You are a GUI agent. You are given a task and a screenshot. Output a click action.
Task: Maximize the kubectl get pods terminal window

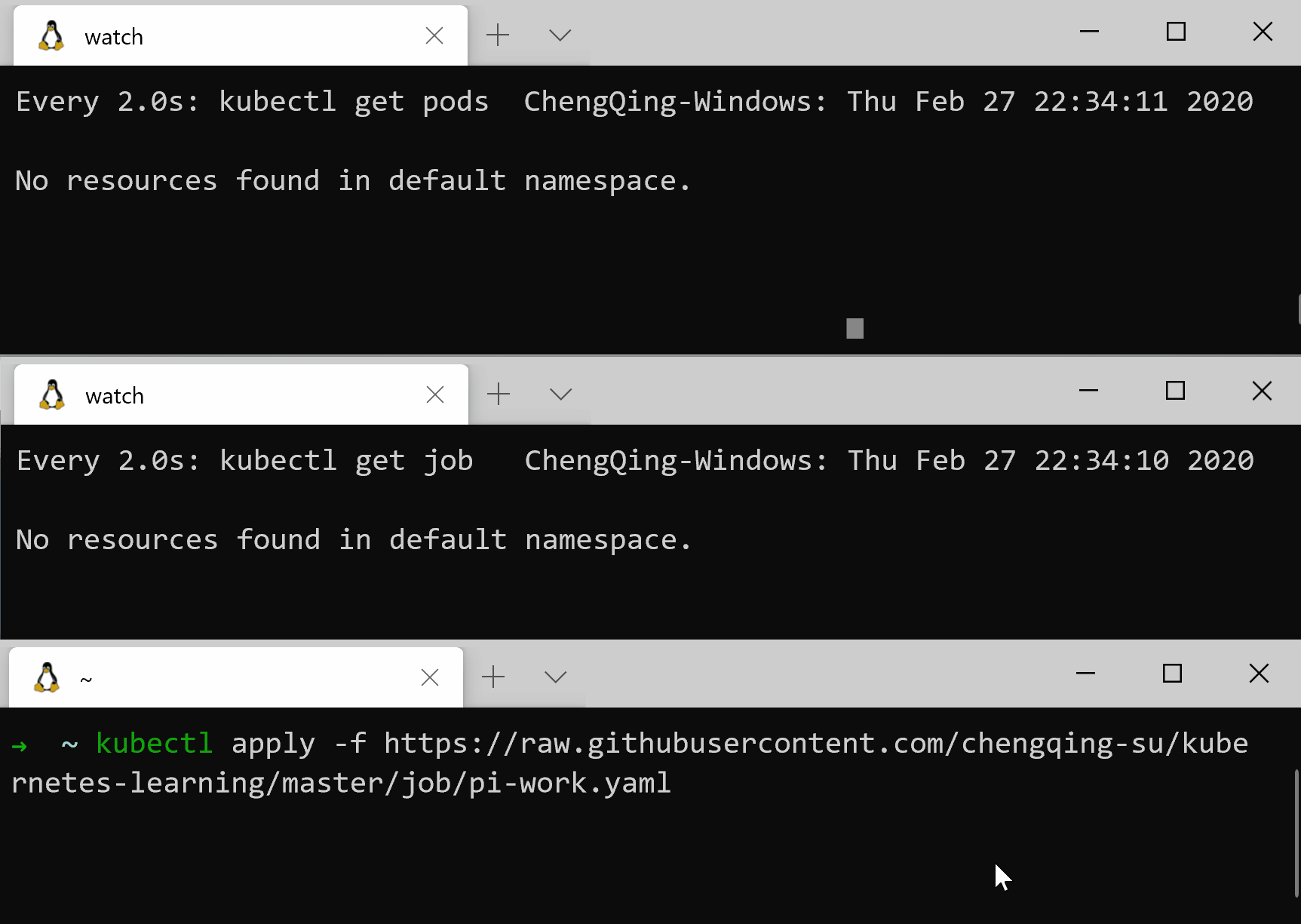coord(1176,32)
